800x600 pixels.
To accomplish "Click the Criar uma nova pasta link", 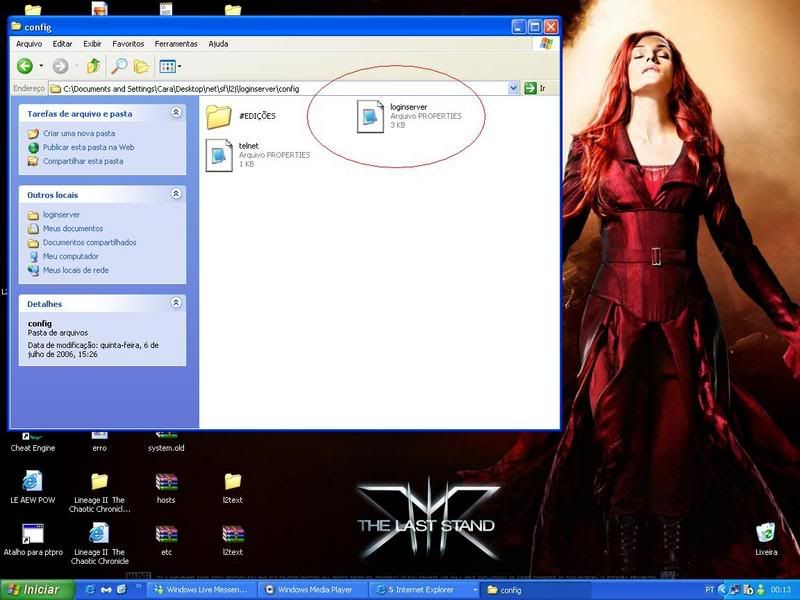I will [x=78, y=133].
